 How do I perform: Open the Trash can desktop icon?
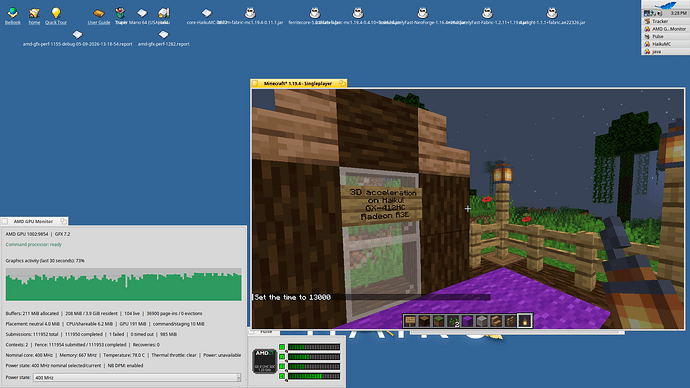pos(120,13)
